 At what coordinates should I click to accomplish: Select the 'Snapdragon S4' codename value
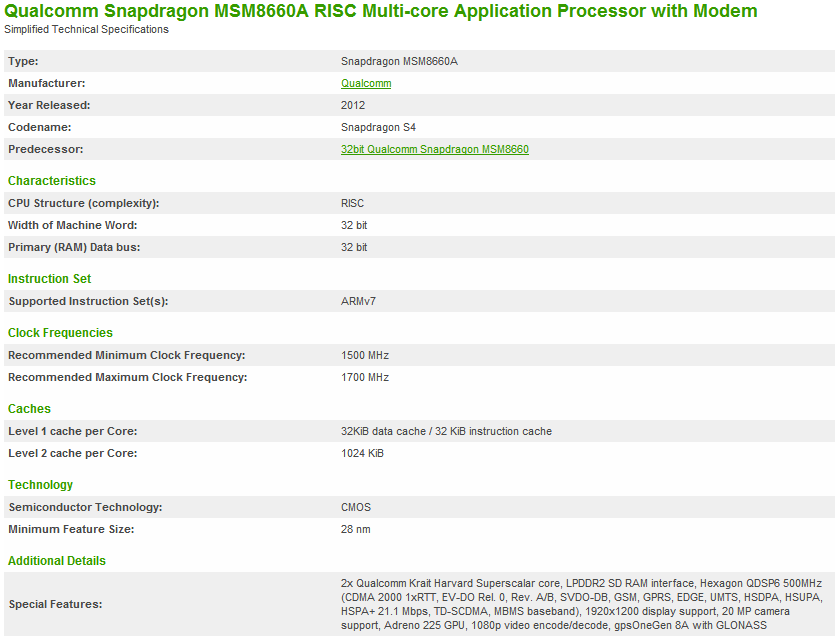(x=378, y=127)
